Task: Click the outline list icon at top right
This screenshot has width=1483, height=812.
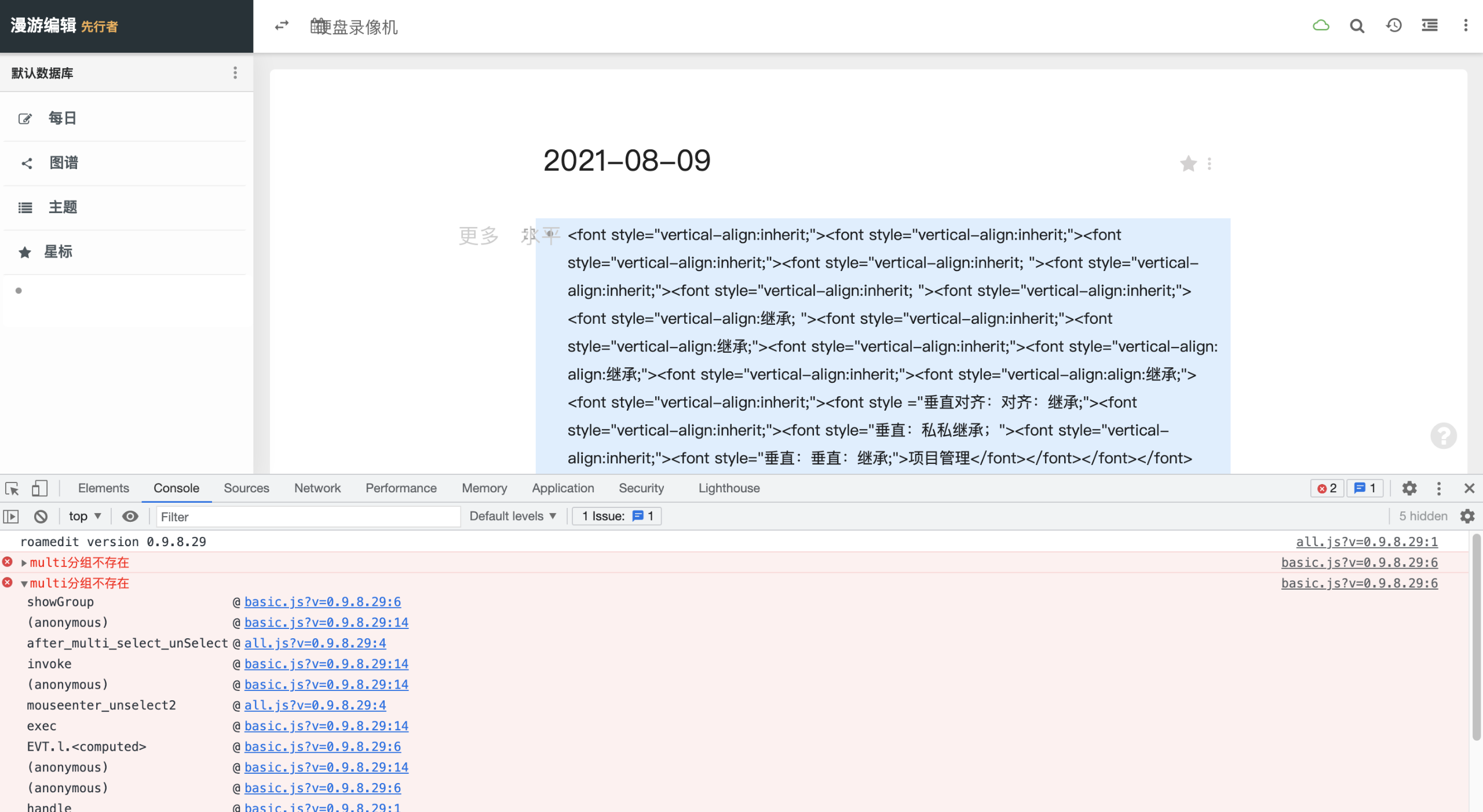Action: (x=1429, y=25)
